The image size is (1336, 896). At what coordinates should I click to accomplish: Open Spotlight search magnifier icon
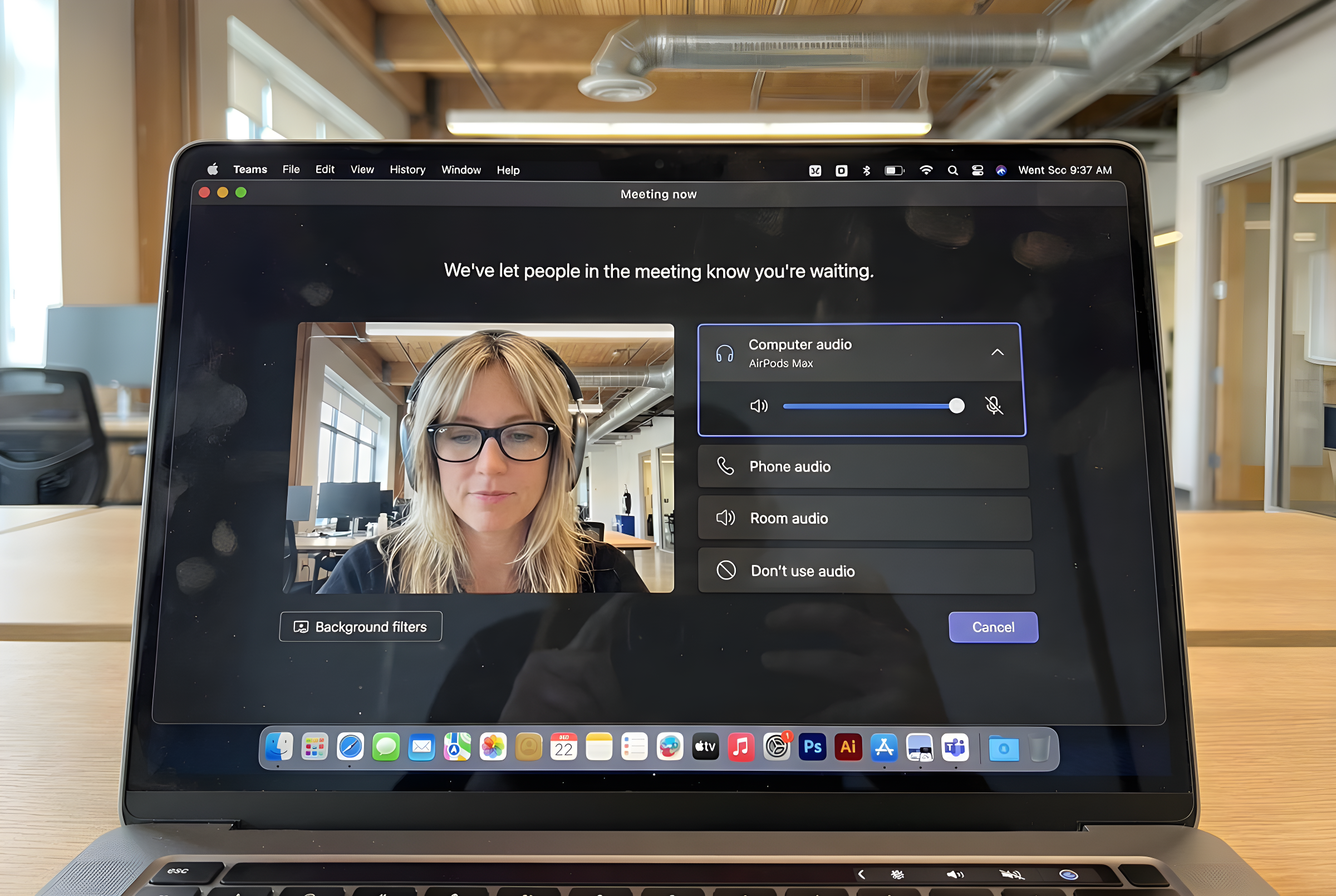coord(952,170)
